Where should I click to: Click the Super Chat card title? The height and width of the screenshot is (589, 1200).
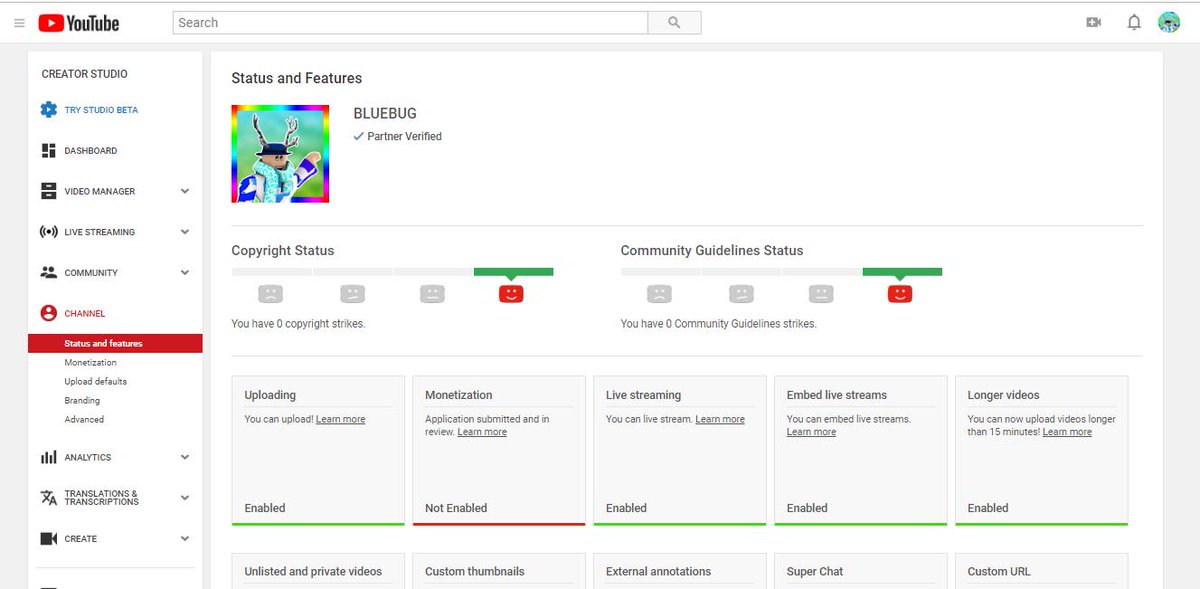click(815, 572)
